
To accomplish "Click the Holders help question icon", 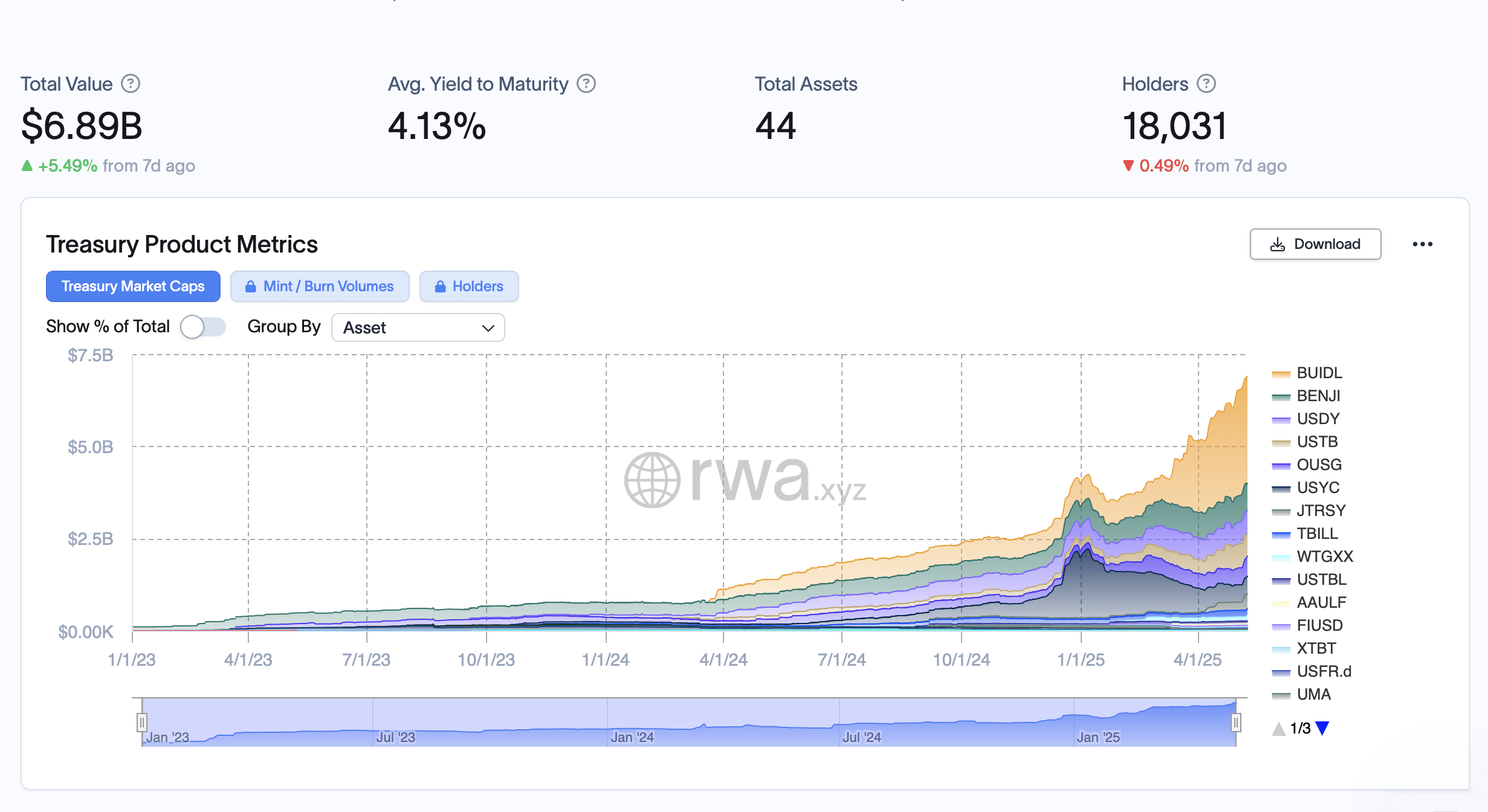I will point(1206,83).
